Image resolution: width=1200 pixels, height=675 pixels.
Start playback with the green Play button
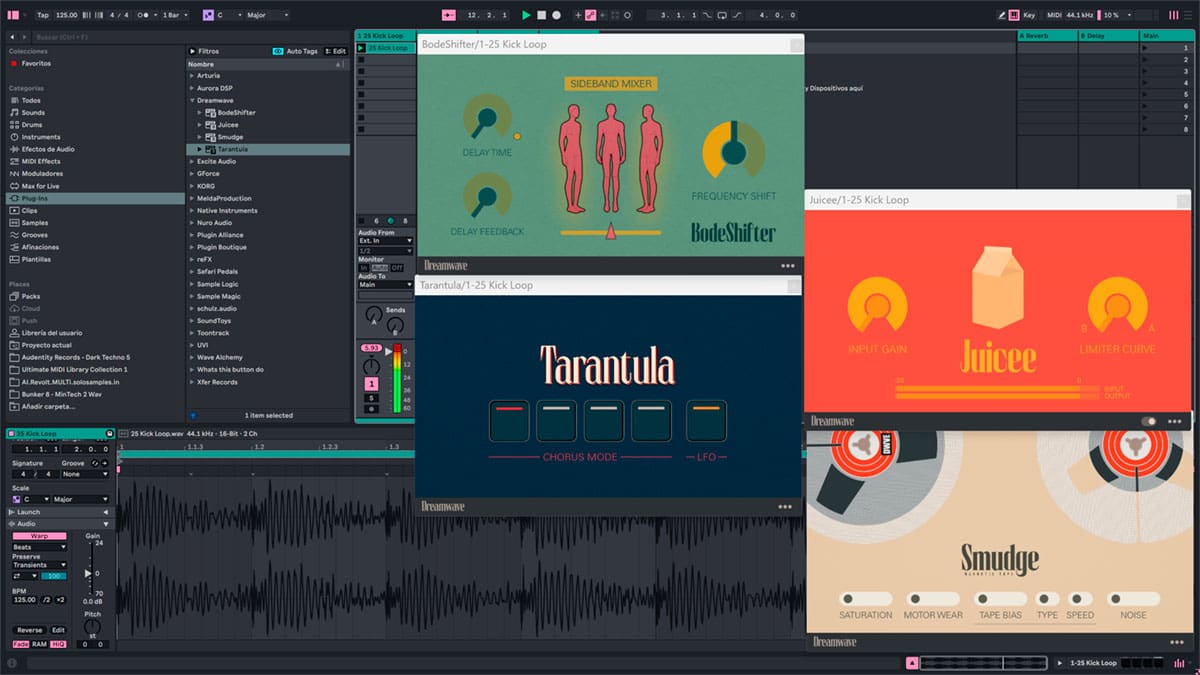526,15
